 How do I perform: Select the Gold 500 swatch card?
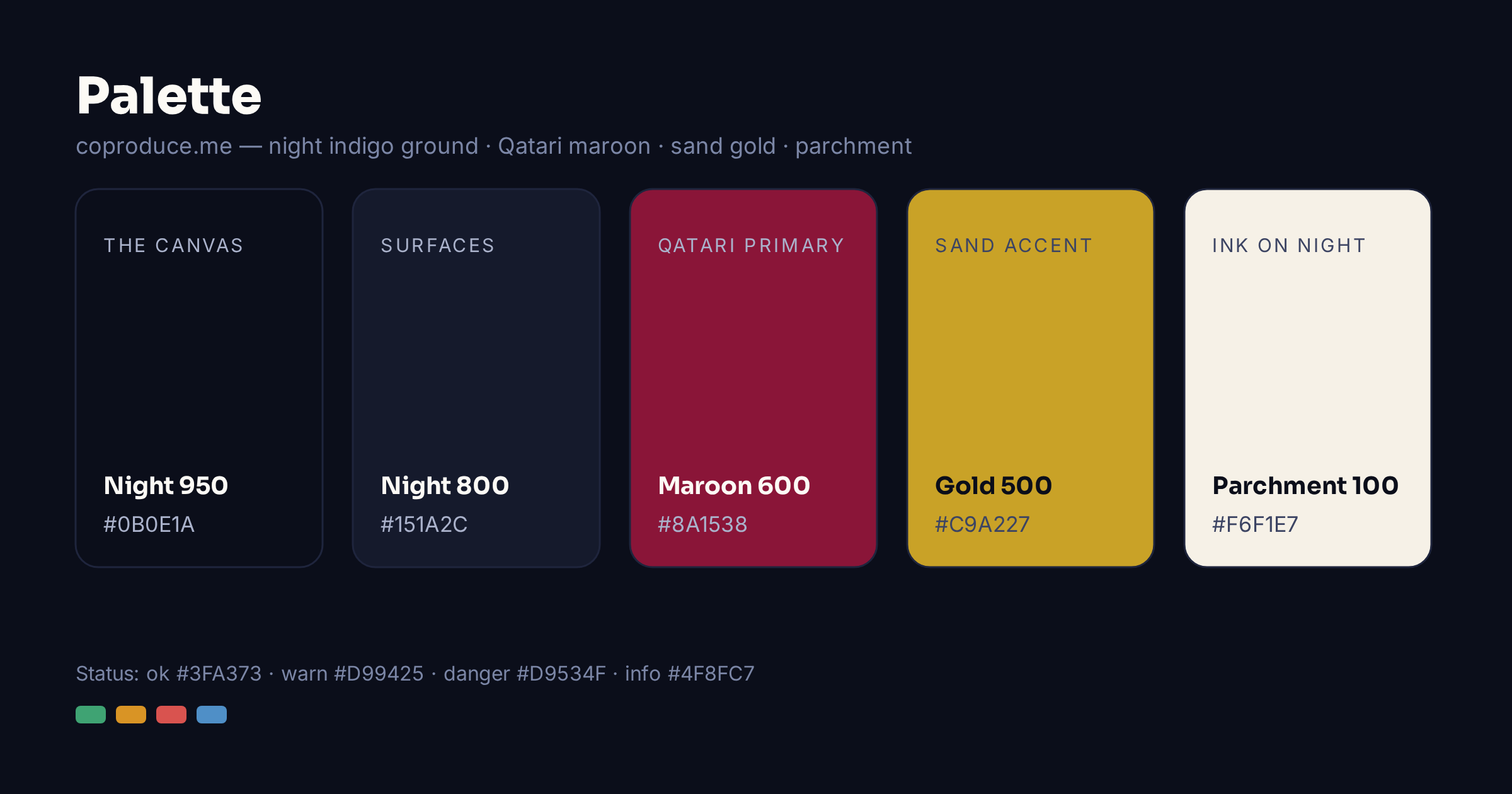(1031, 378)
